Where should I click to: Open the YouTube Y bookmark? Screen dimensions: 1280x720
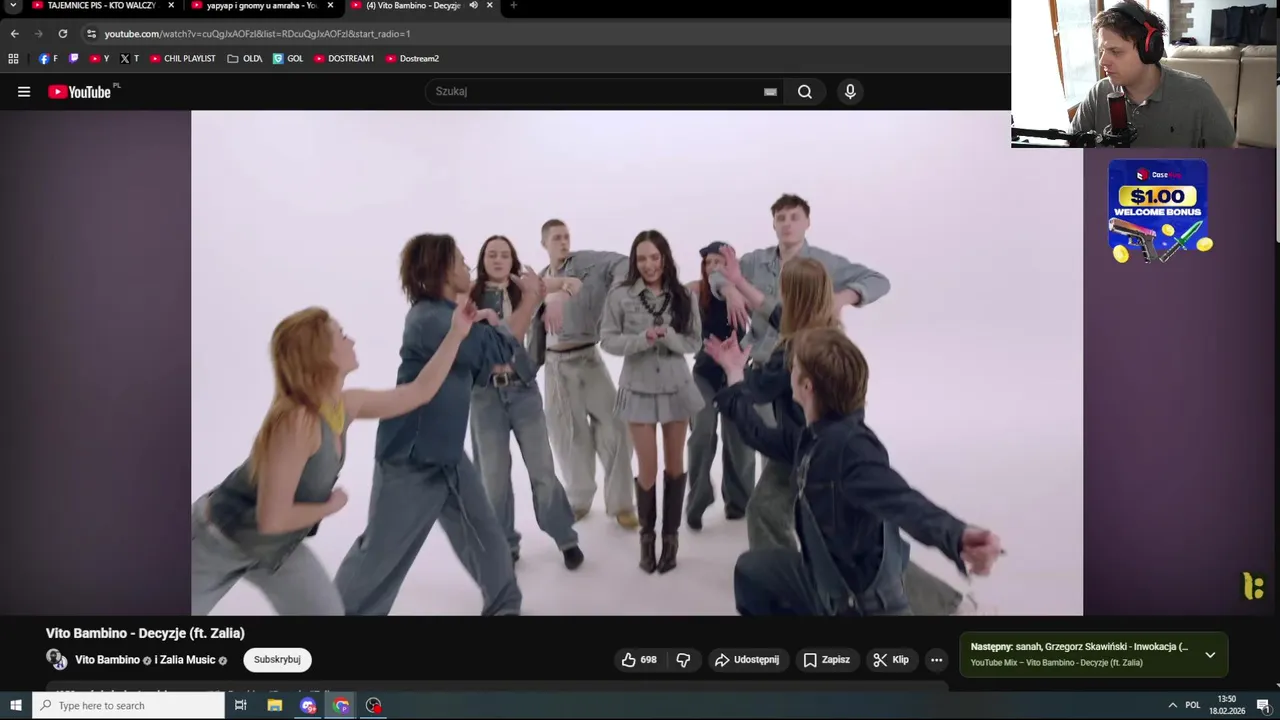(x=99, y=59)
